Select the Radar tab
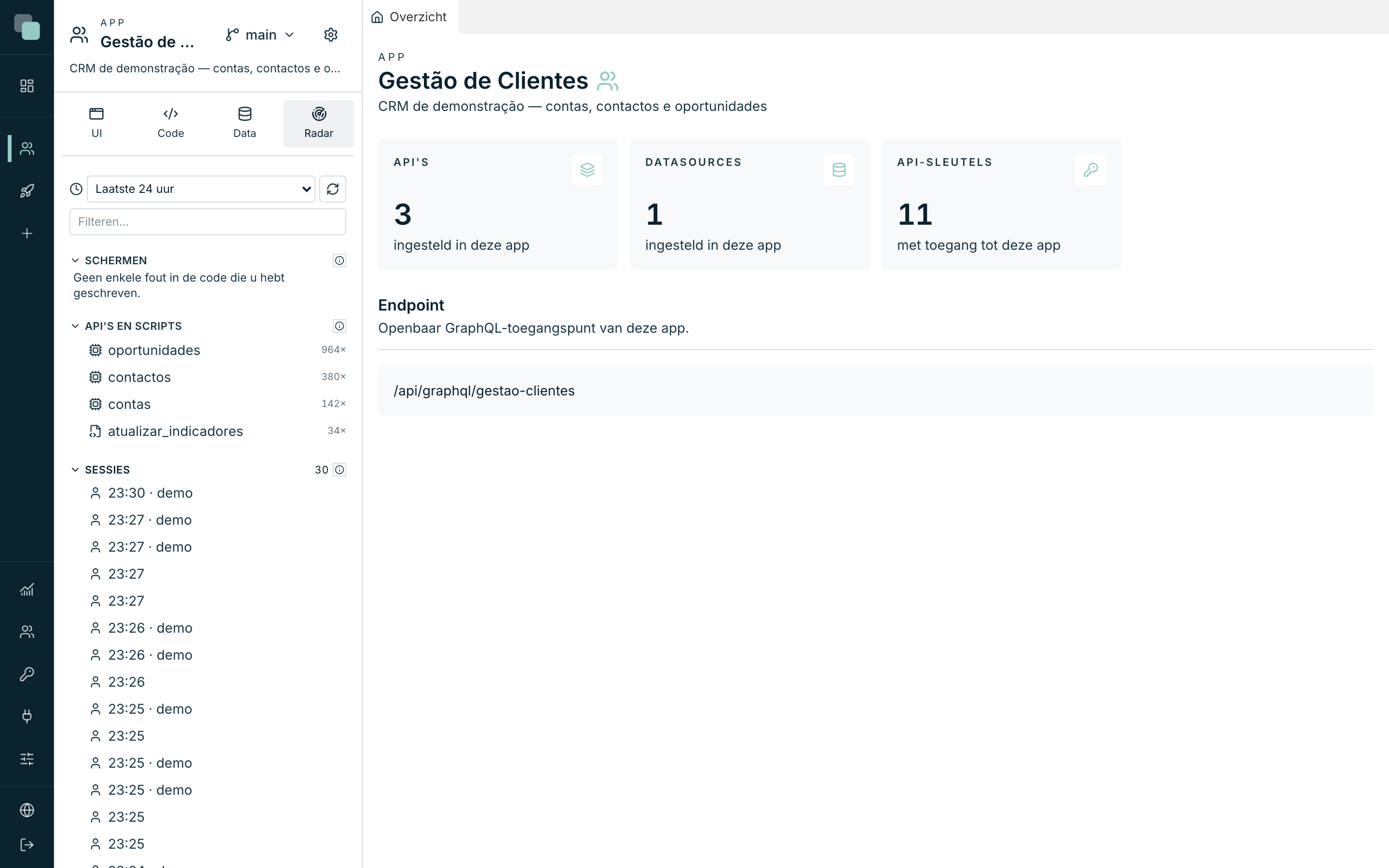This screenshot has width=1389, height=868. coord(318,123)
